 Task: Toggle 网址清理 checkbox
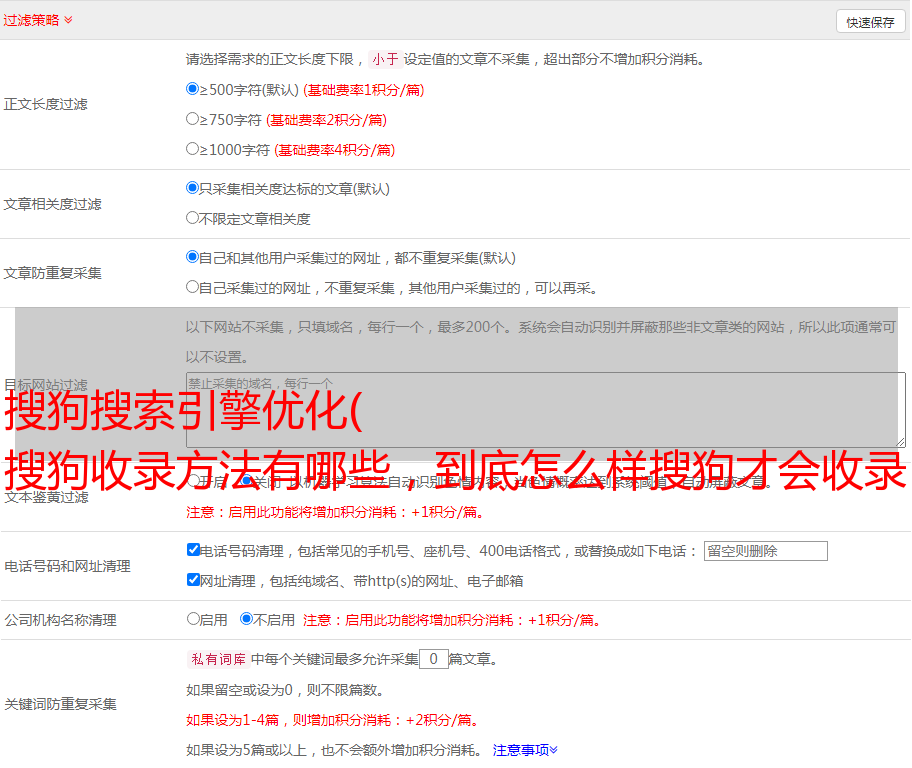click(194, 580)
